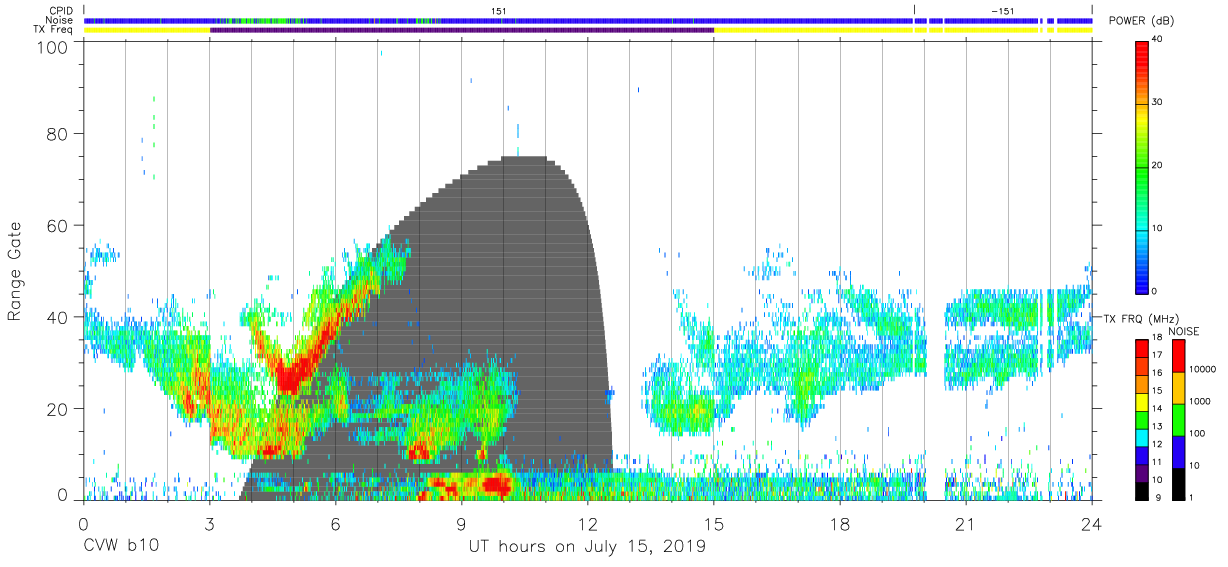1228x567 pixels.
Task: Pick the orange swatch of NOISE legend
Action: pyautogui.click(x=1179, y=386)
